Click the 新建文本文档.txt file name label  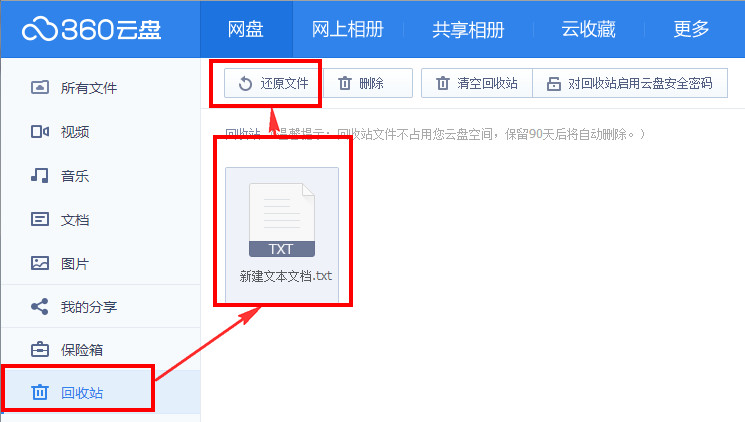285,276
